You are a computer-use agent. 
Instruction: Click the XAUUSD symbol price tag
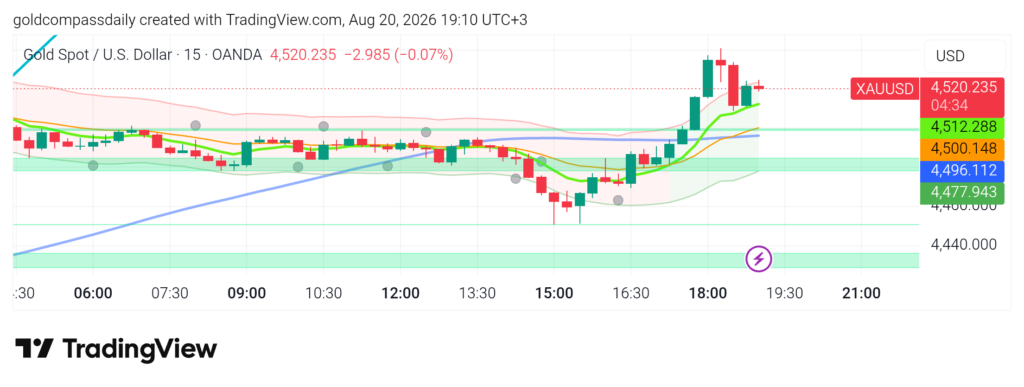[x=884, y=89]
